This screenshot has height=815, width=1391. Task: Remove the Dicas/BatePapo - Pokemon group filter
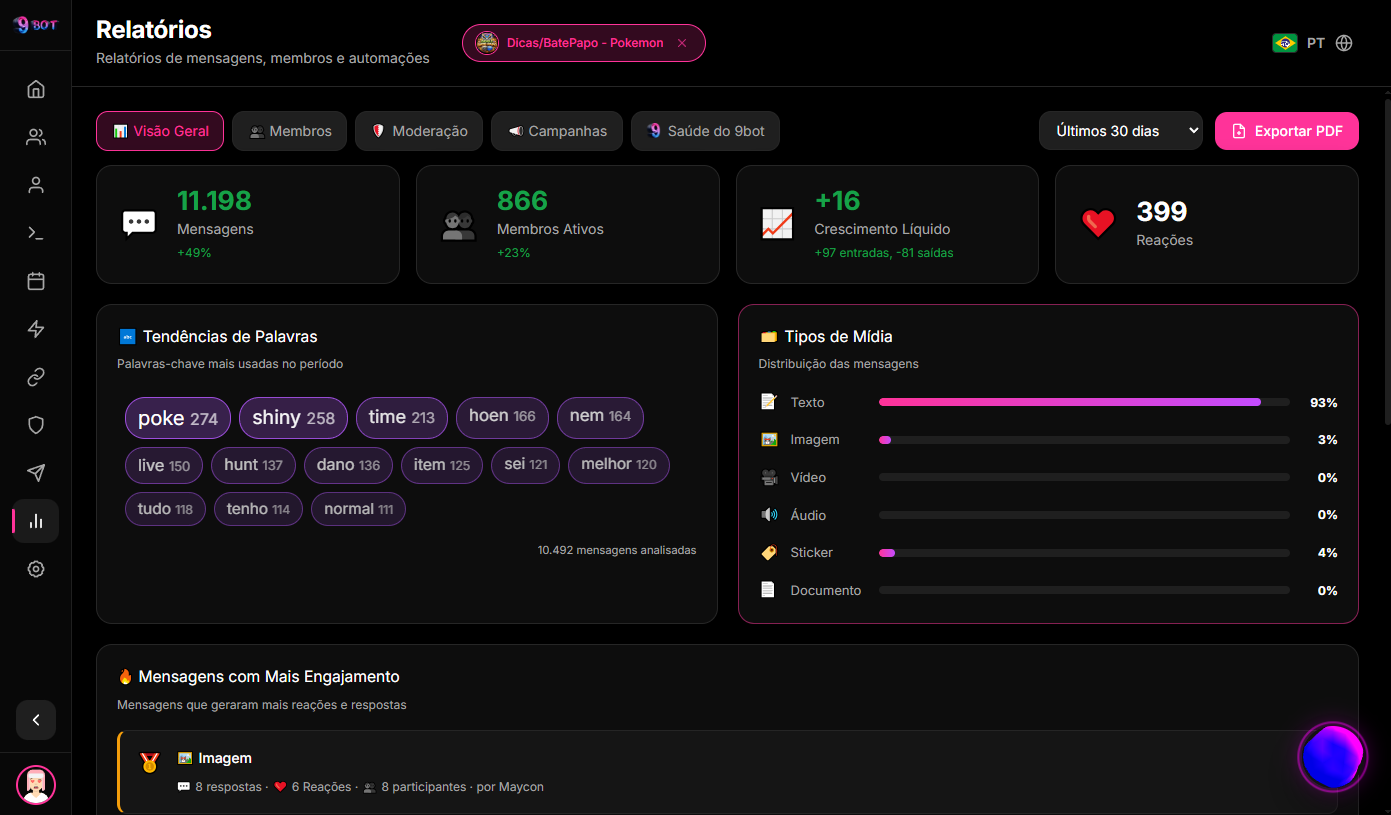click(682, 43)
